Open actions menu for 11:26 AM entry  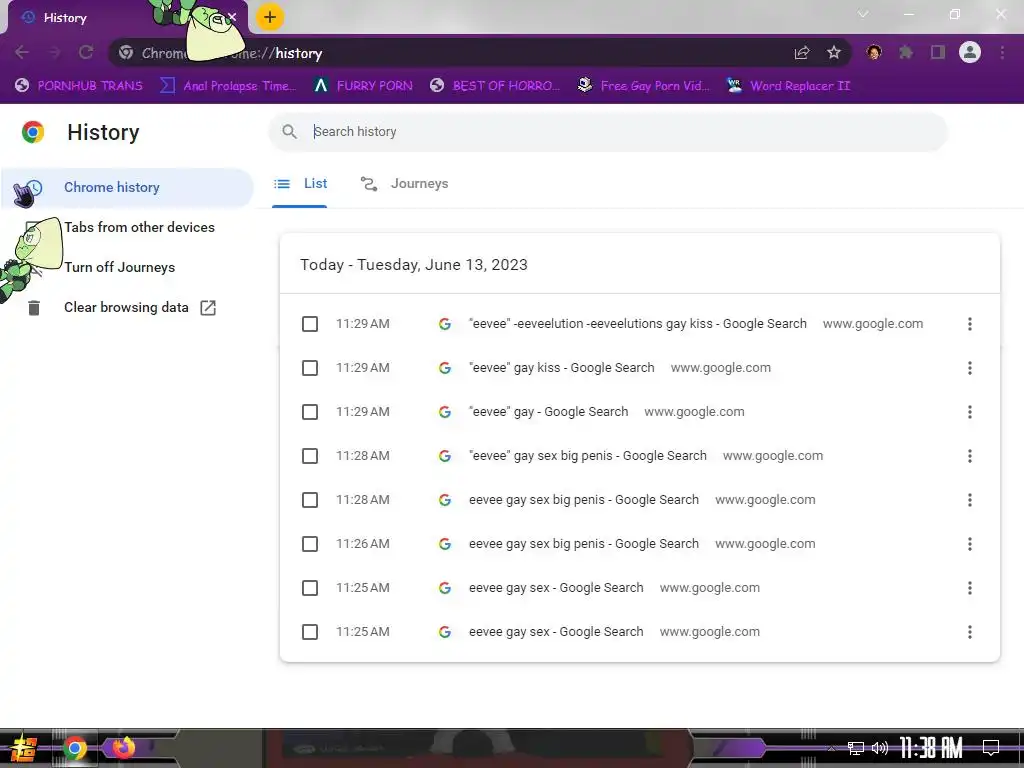coord(970,544)
